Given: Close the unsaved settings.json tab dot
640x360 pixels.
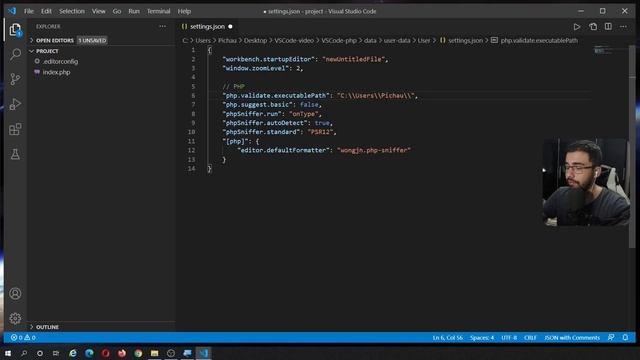Looking at the screenshot, I should [x=230, y=27].
